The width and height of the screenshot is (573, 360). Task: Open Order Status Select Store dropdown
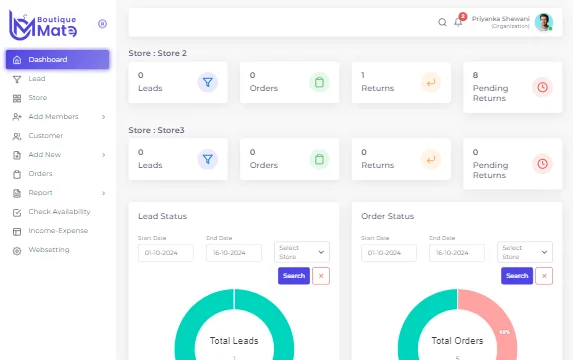525,252
